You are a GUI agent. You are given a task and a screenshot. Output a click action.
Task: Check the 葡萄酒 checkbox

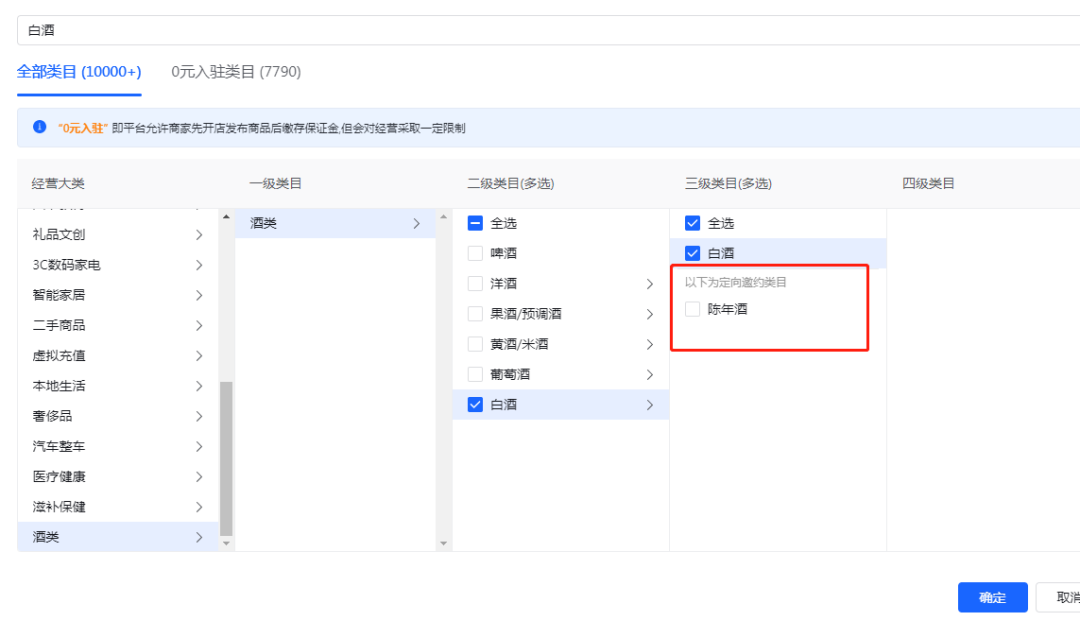[x=475, y=374]
